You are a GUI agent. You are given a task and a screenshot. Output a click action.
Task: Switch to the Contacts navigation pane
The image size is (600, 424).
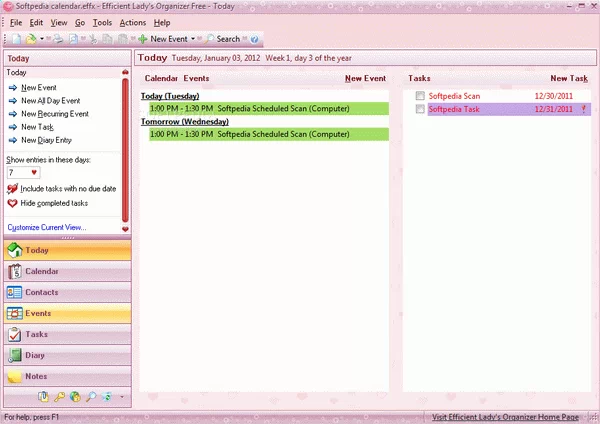coord(42,292)
